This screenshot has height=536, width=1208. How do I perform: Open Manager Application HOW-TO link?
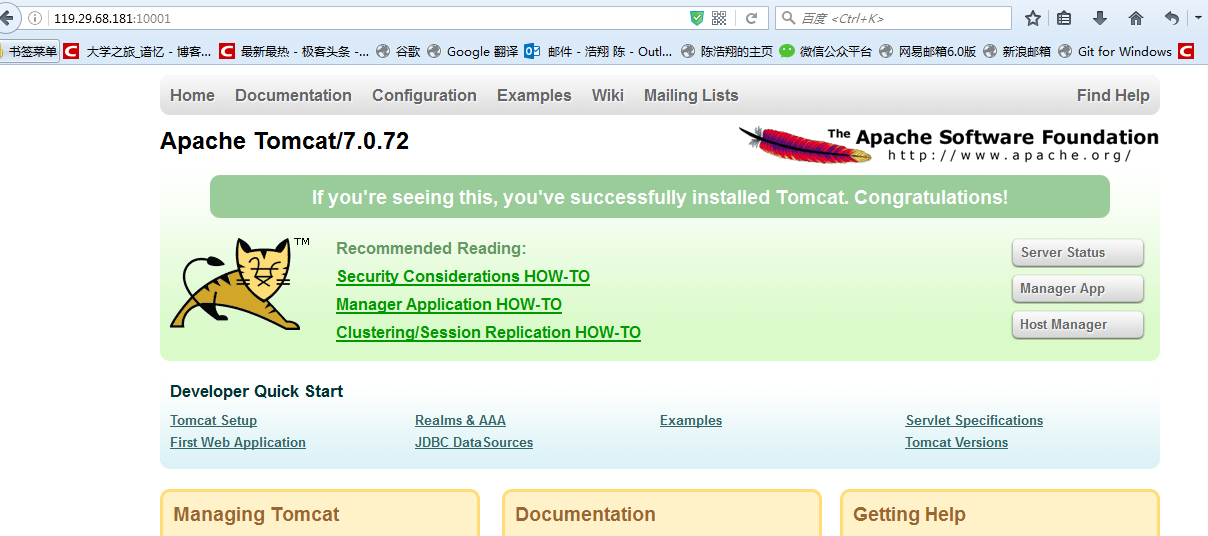(449, 304)
